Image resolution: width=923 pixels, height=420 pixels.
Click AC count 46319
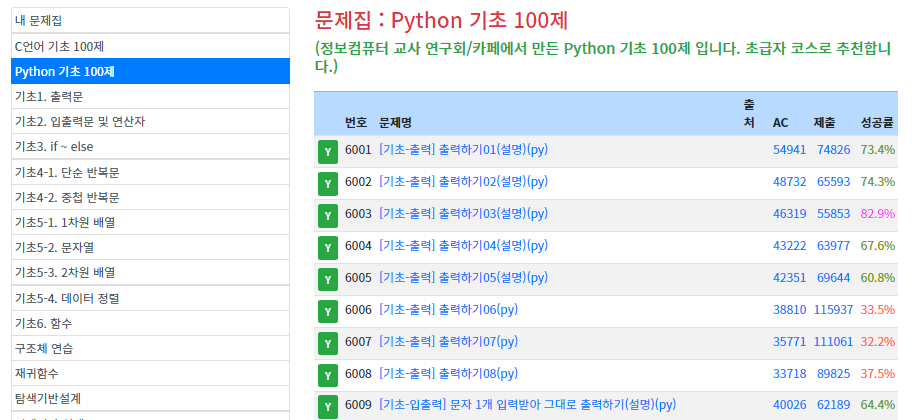[x=789, y=213]
